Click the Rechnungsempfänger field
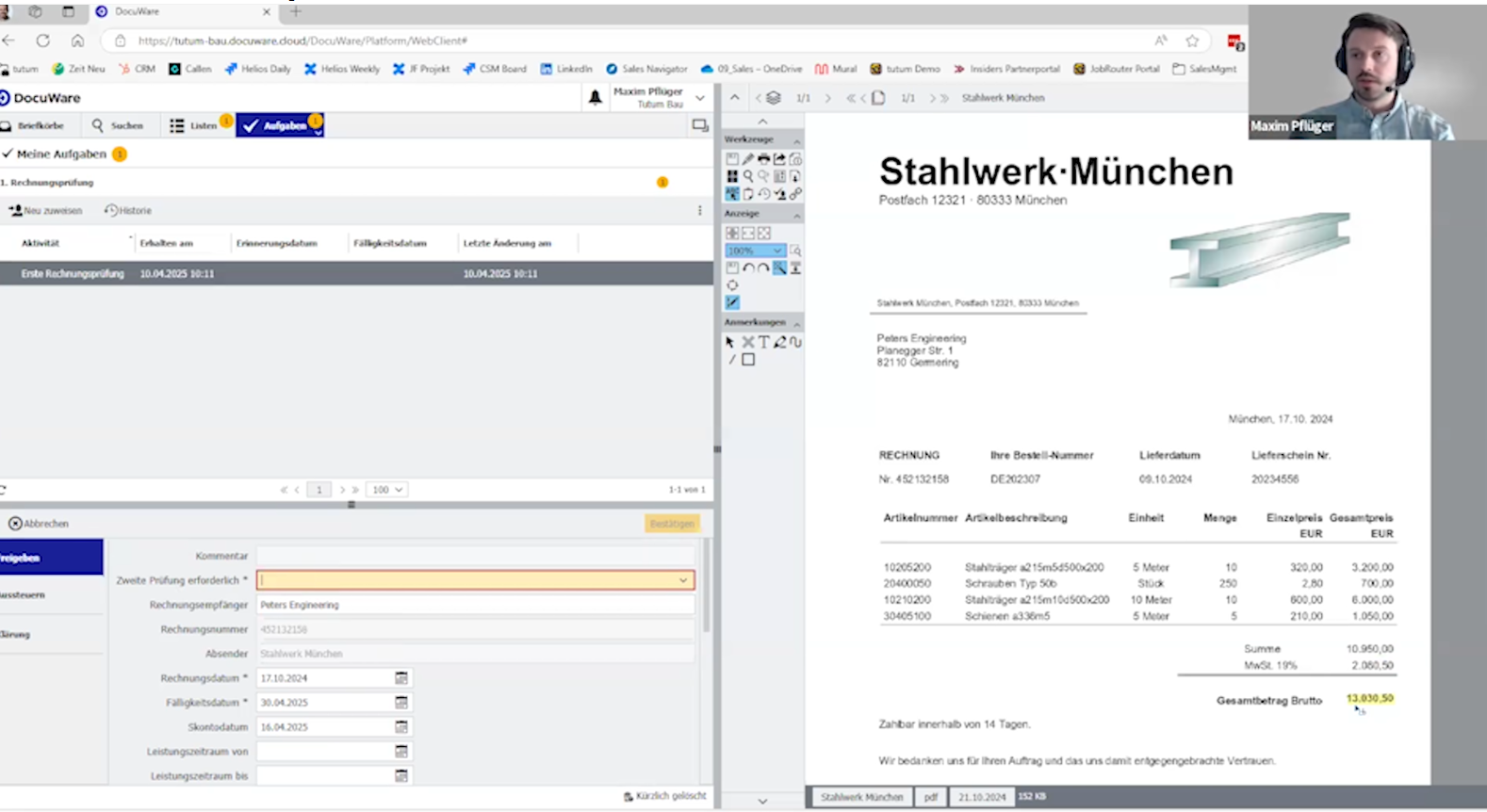The height and width of the screenshot is (812, 1487). pos(476,605)
